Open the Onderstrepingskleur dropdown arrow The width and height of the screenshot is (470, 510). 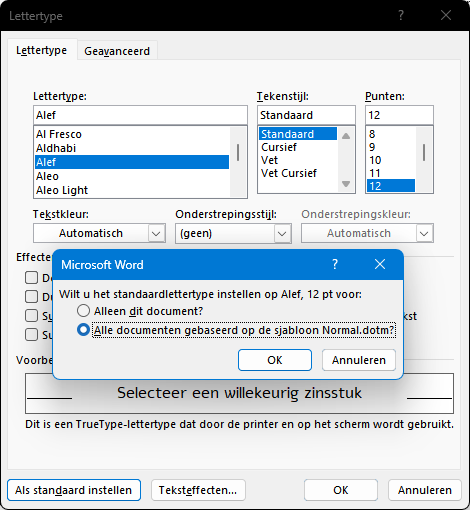[424, 233]
